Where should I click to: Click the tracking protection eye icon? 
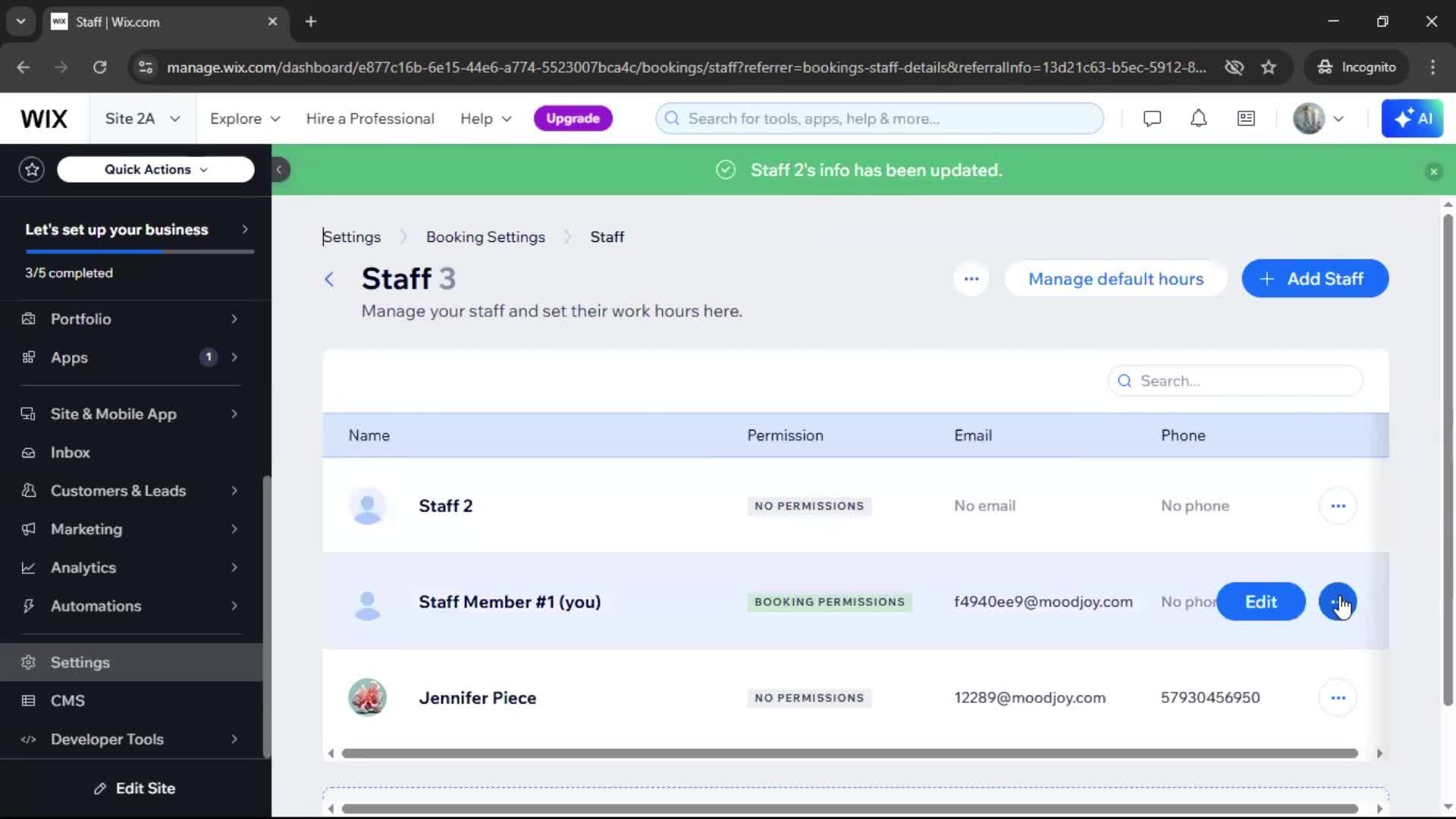coord(1234,67)
